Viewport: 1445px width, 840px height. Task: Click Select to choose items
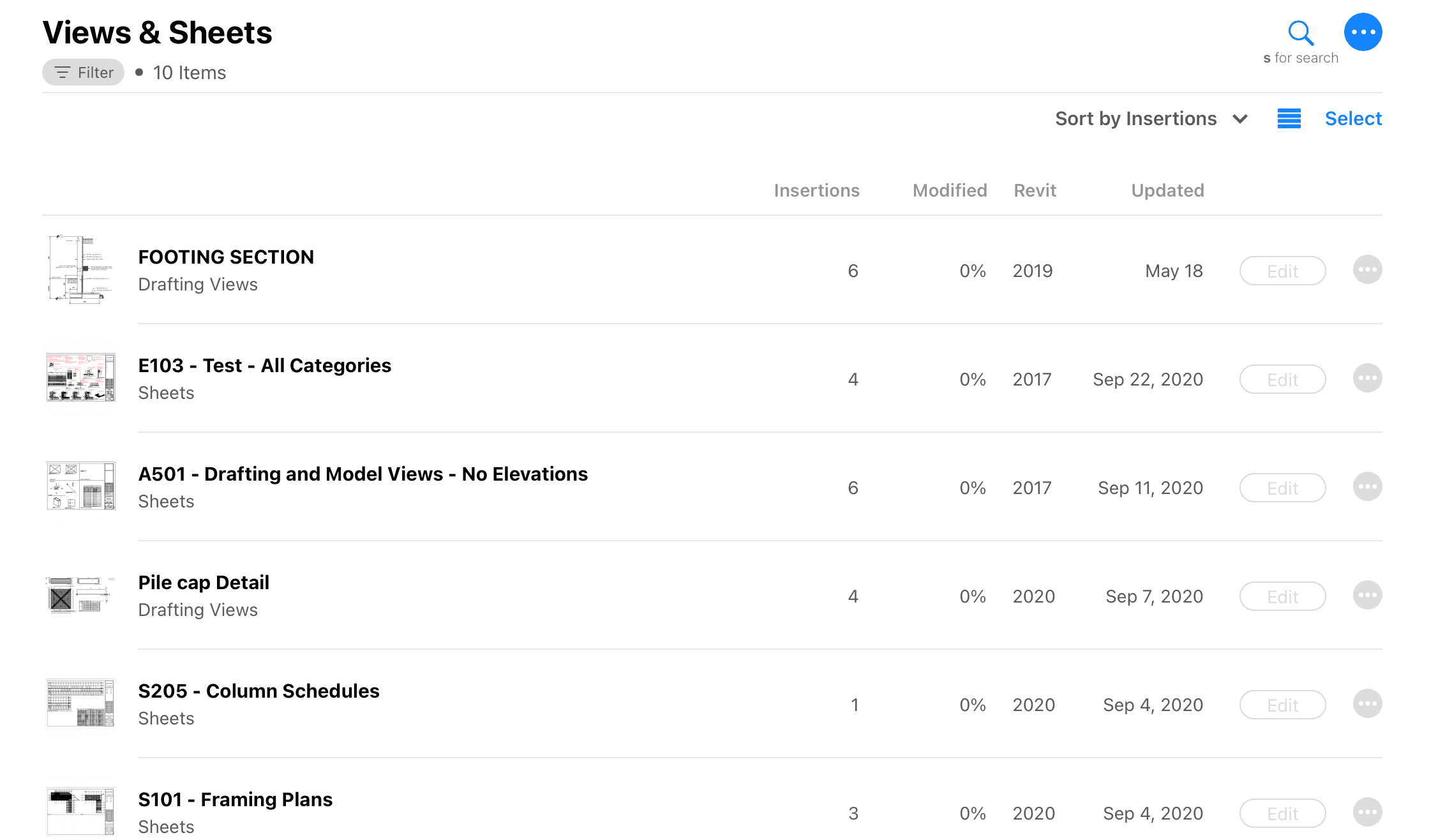tap(1353, 119)
